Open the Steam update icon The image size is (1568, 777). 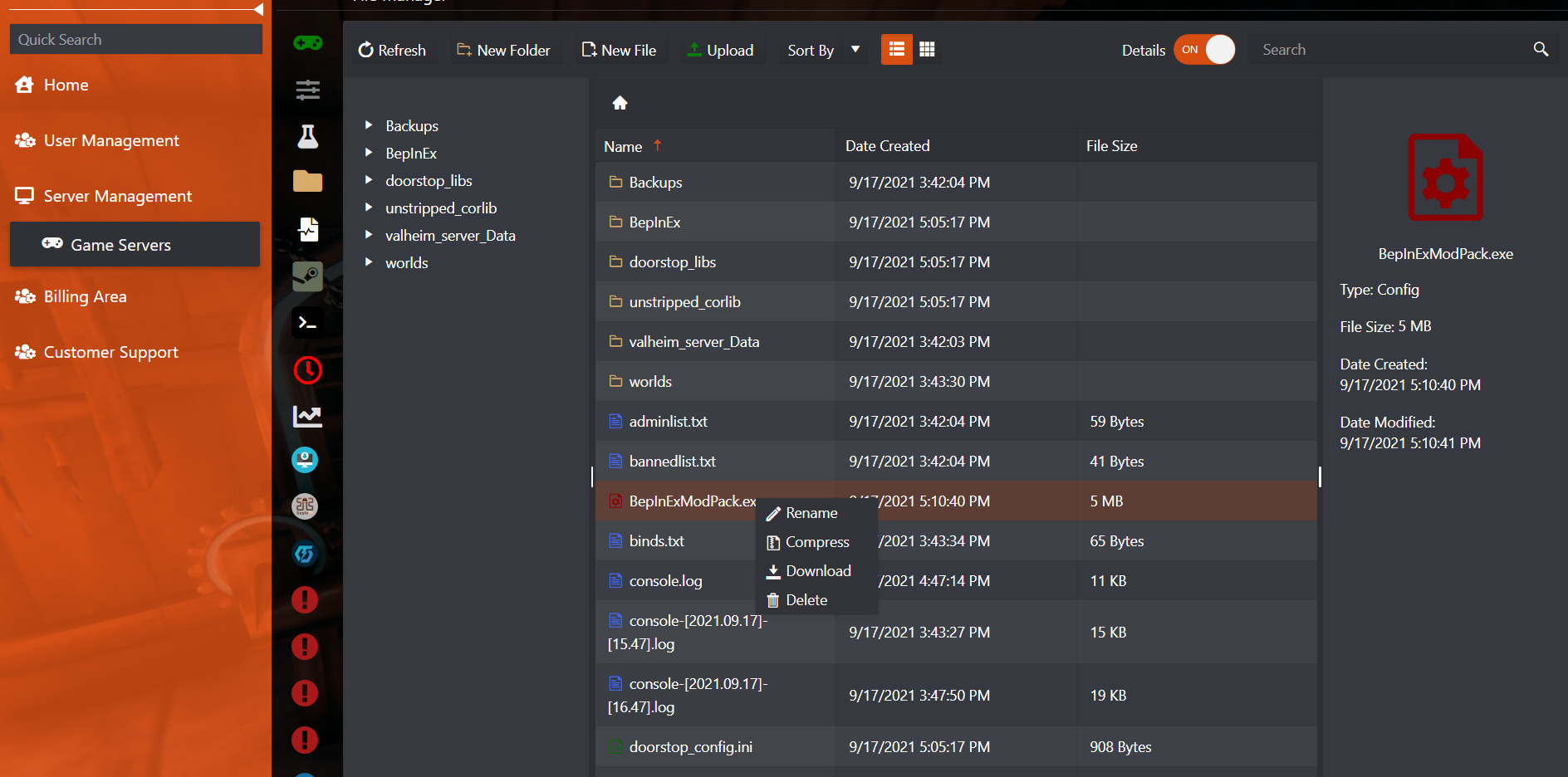(307, 276)
